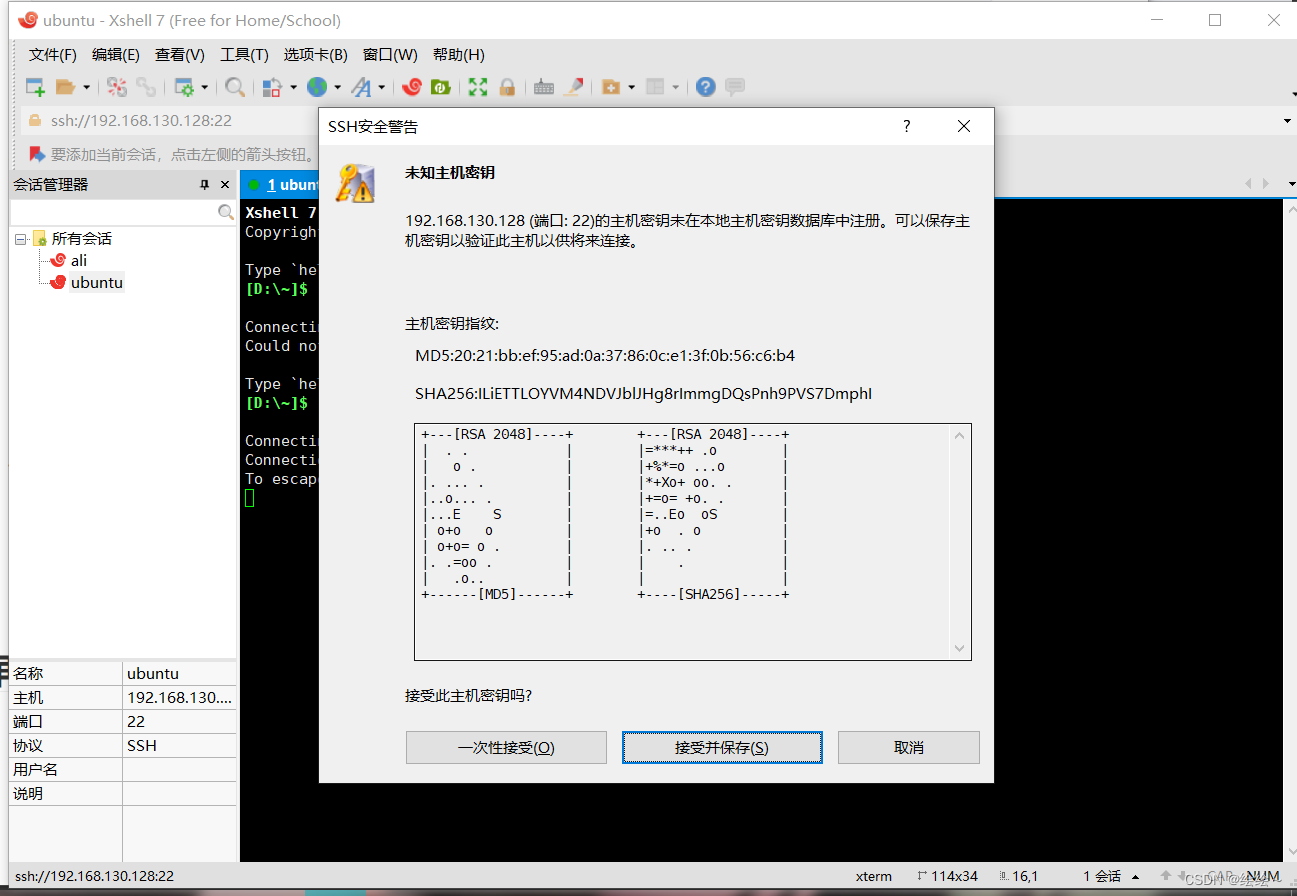Click the red swirl toolbar icon

pos(411,87)
